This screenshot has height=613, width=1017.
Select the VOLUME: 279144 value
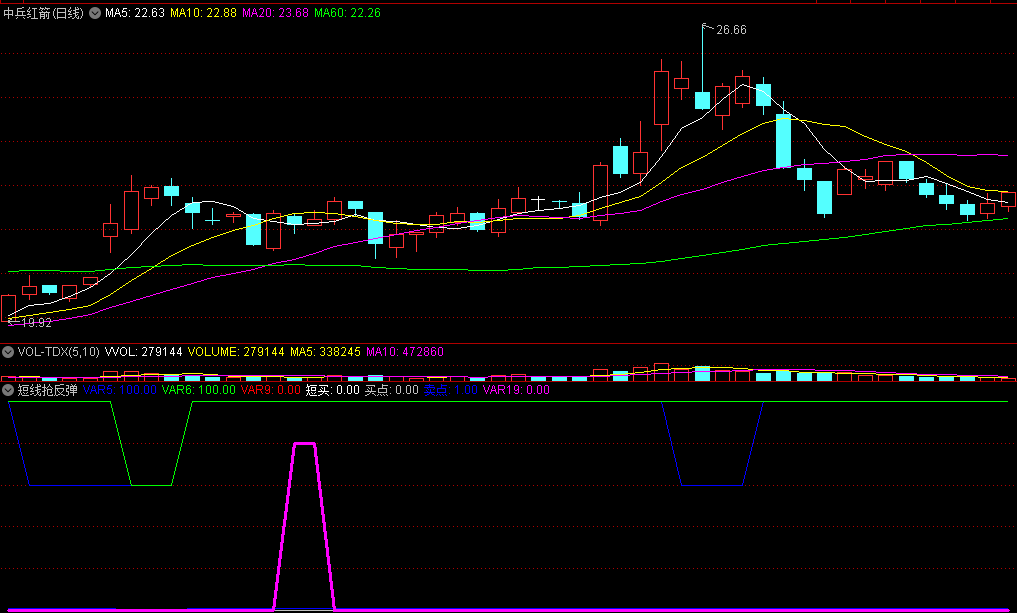point(236,352)
